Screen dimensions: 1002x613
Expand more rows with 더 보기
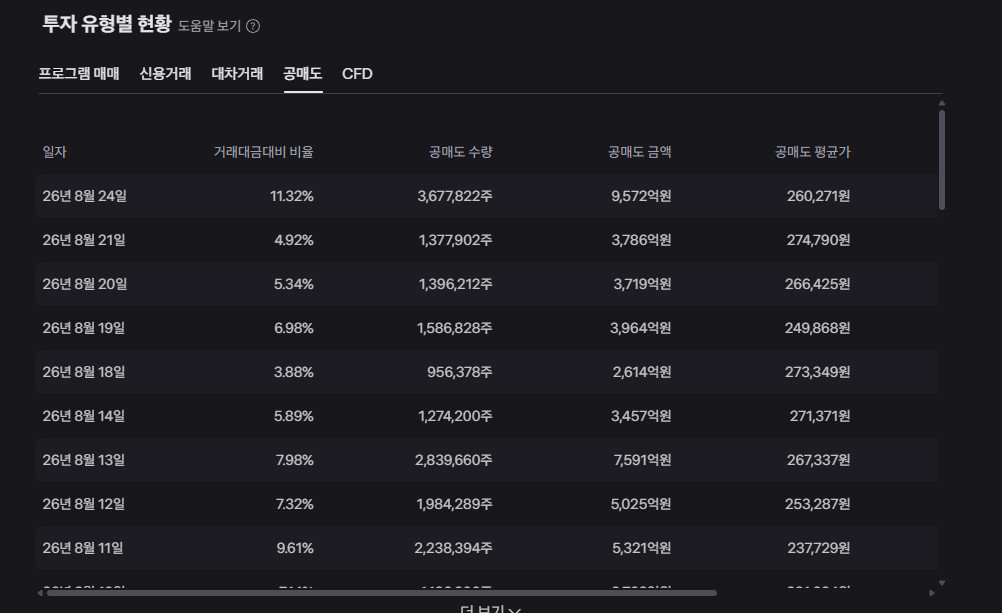[x=491, y=609]
